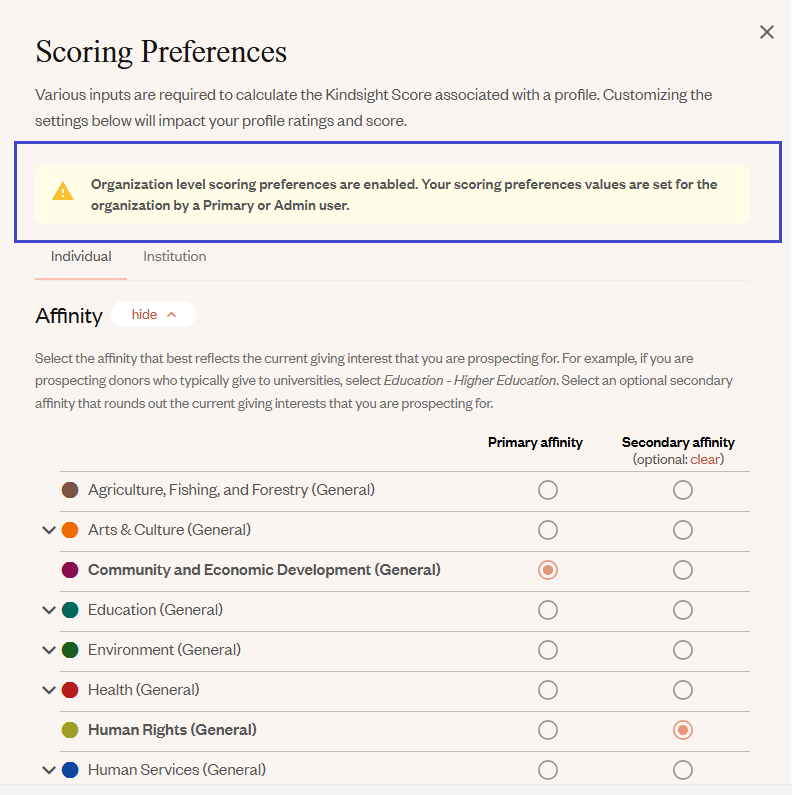Image resolution: width=792 pixels, height=795 pixels.
Task: Hide the Affinity section
Action: click(x=153, y=314)
